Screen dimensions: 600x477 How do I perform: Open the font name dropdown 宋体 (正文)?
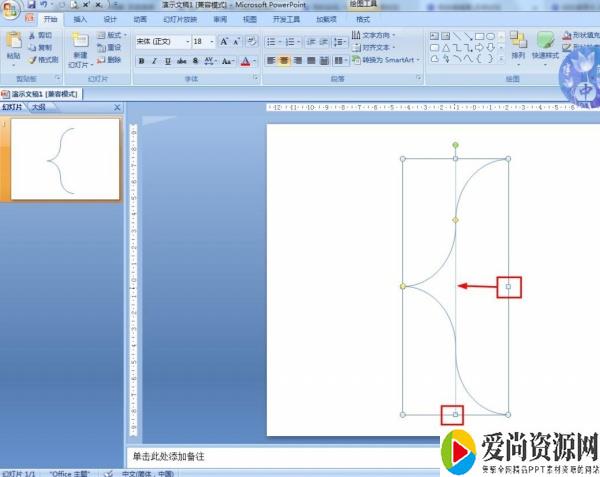pos(161,41)
